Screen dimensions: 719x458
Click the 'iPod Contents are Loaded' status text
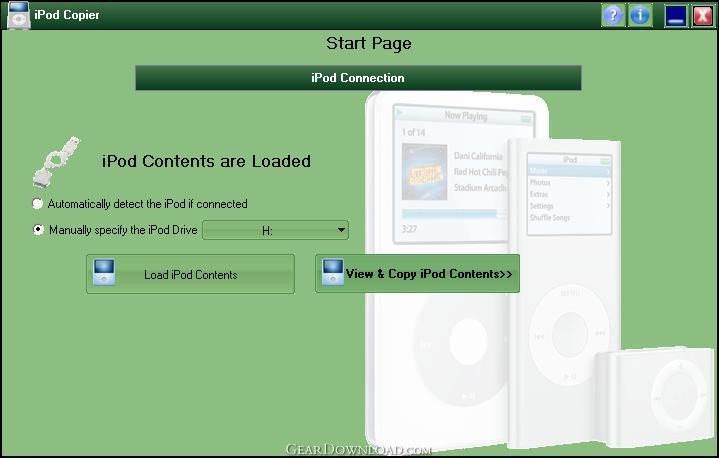click(x=206, y=161)
